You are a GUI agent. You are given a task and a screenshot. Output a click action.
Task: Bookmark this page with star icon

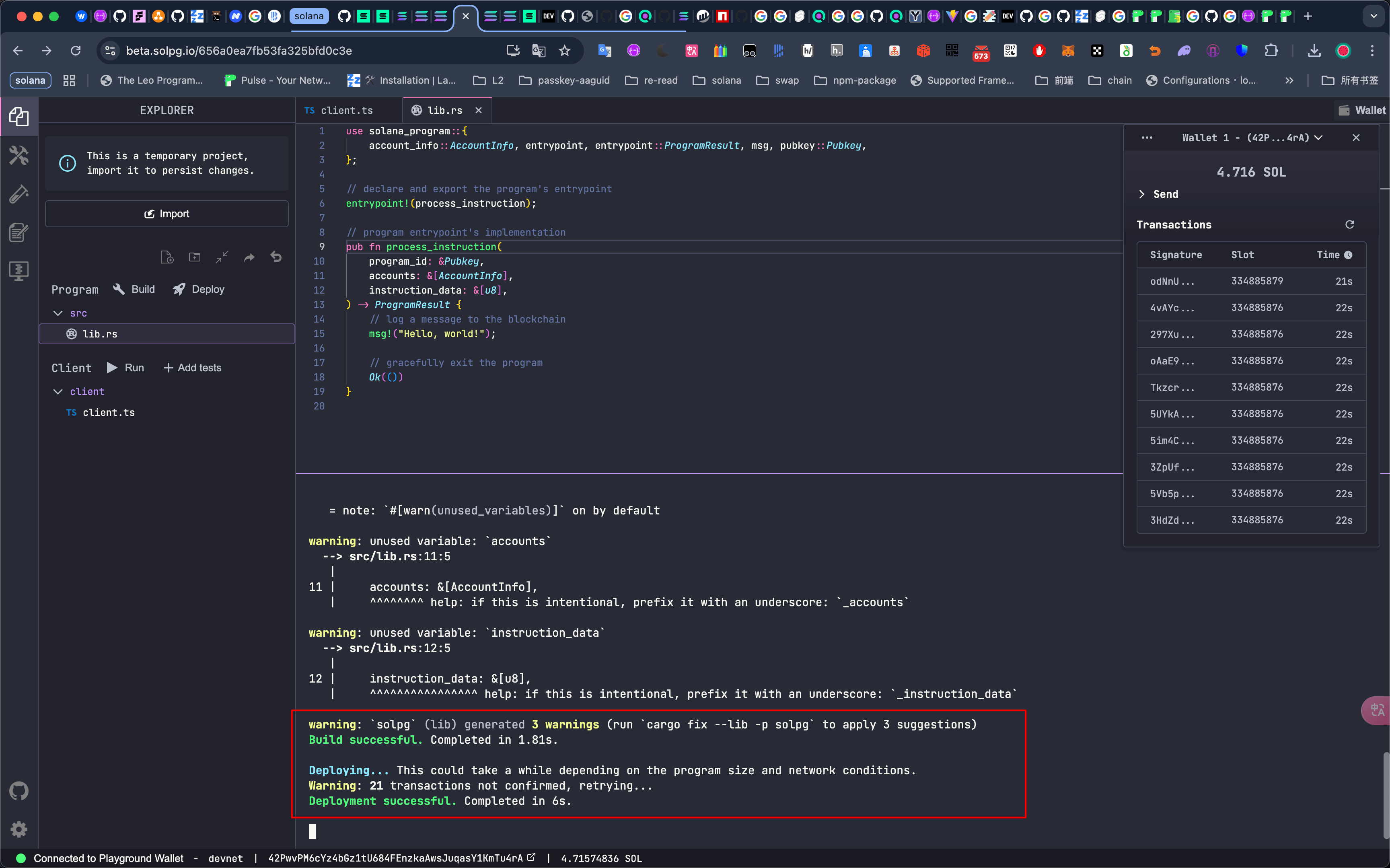coord(565,51)
